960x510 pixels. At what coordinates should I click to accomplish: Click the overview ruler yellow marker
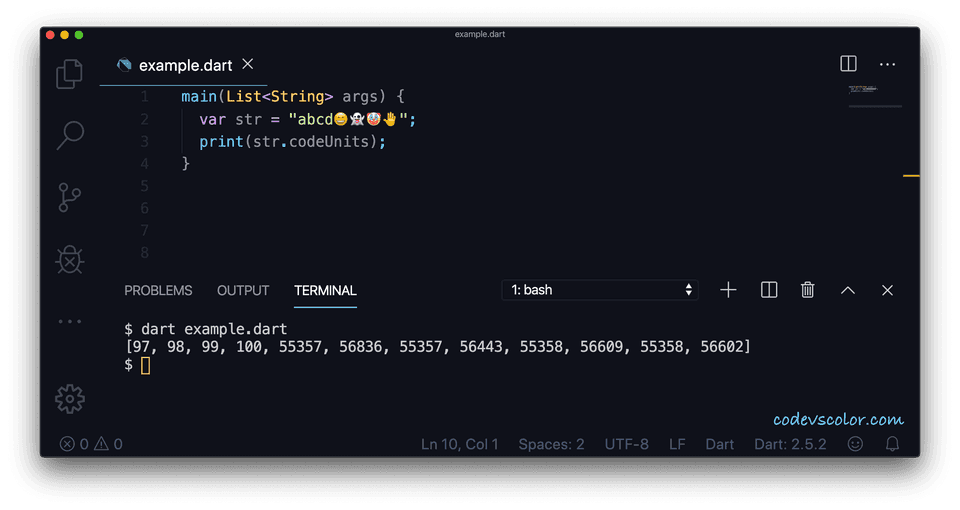click(911, 176)
